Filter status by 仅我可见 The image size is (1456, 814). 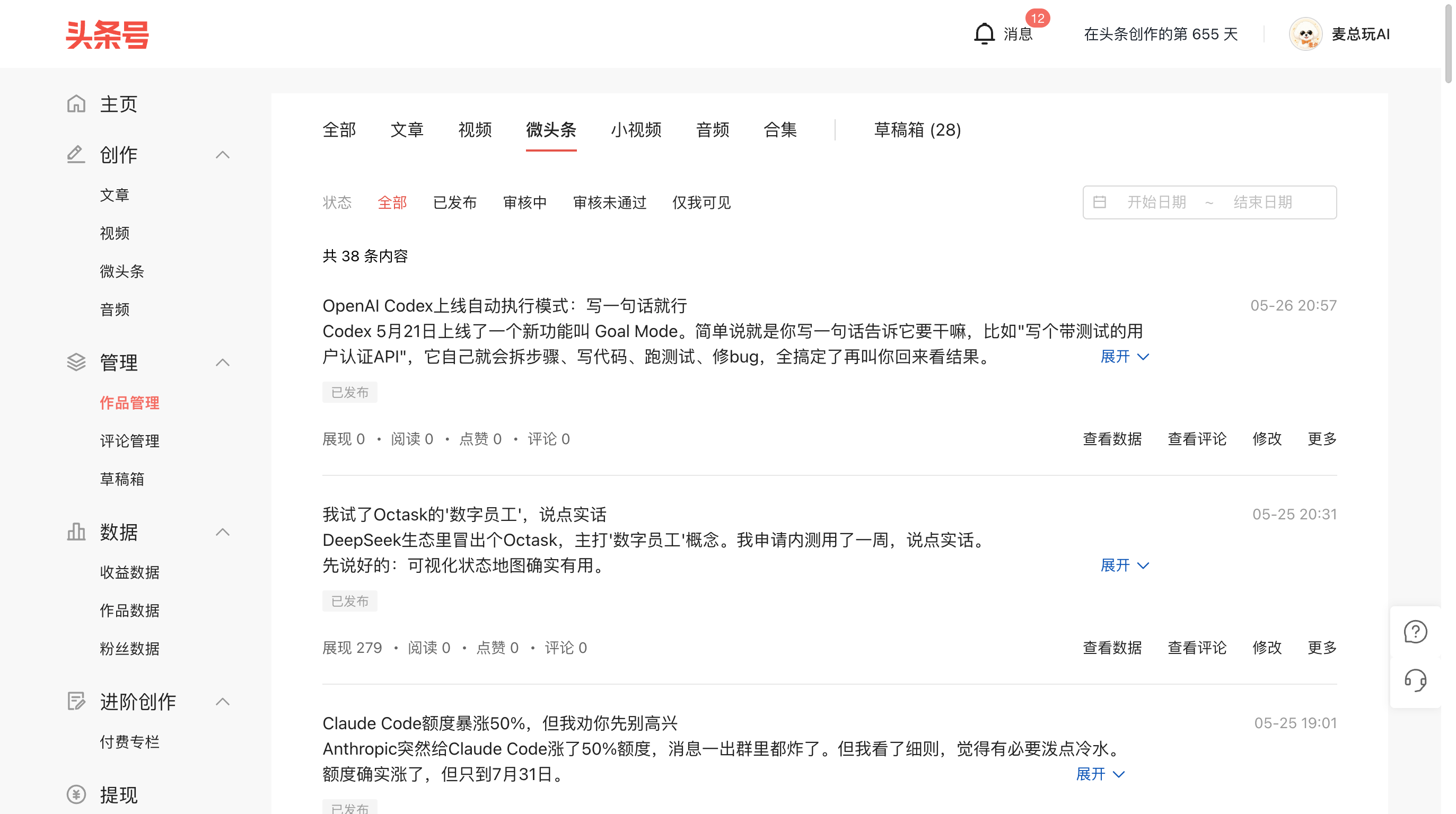tap(701, 202)
